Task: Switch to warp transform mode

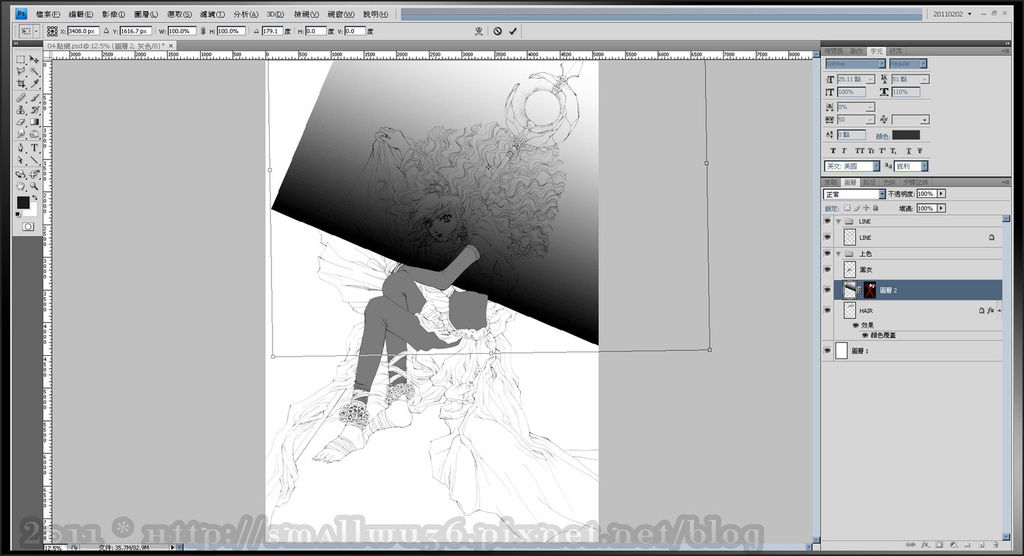Action: pos(479,31)
